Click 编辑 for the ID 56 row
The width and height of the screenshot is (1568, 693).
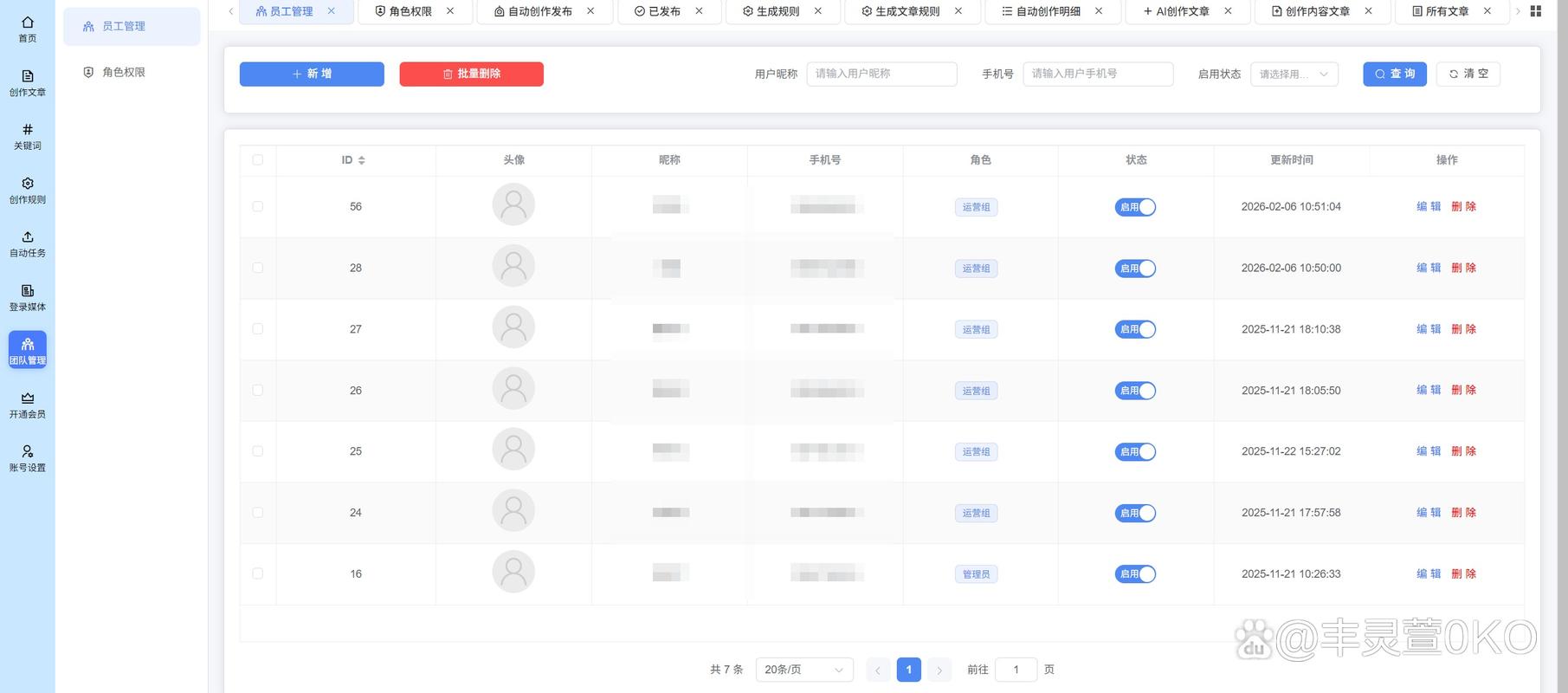[1429, 206]
